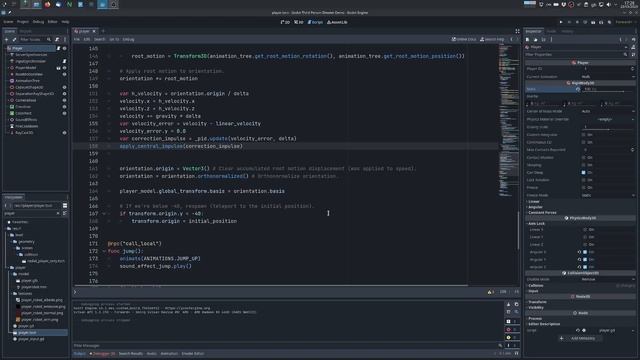Adjust the Gravity Scale slider
The image size is (640, 360).
pyautogui.click(x=608, y=130)
